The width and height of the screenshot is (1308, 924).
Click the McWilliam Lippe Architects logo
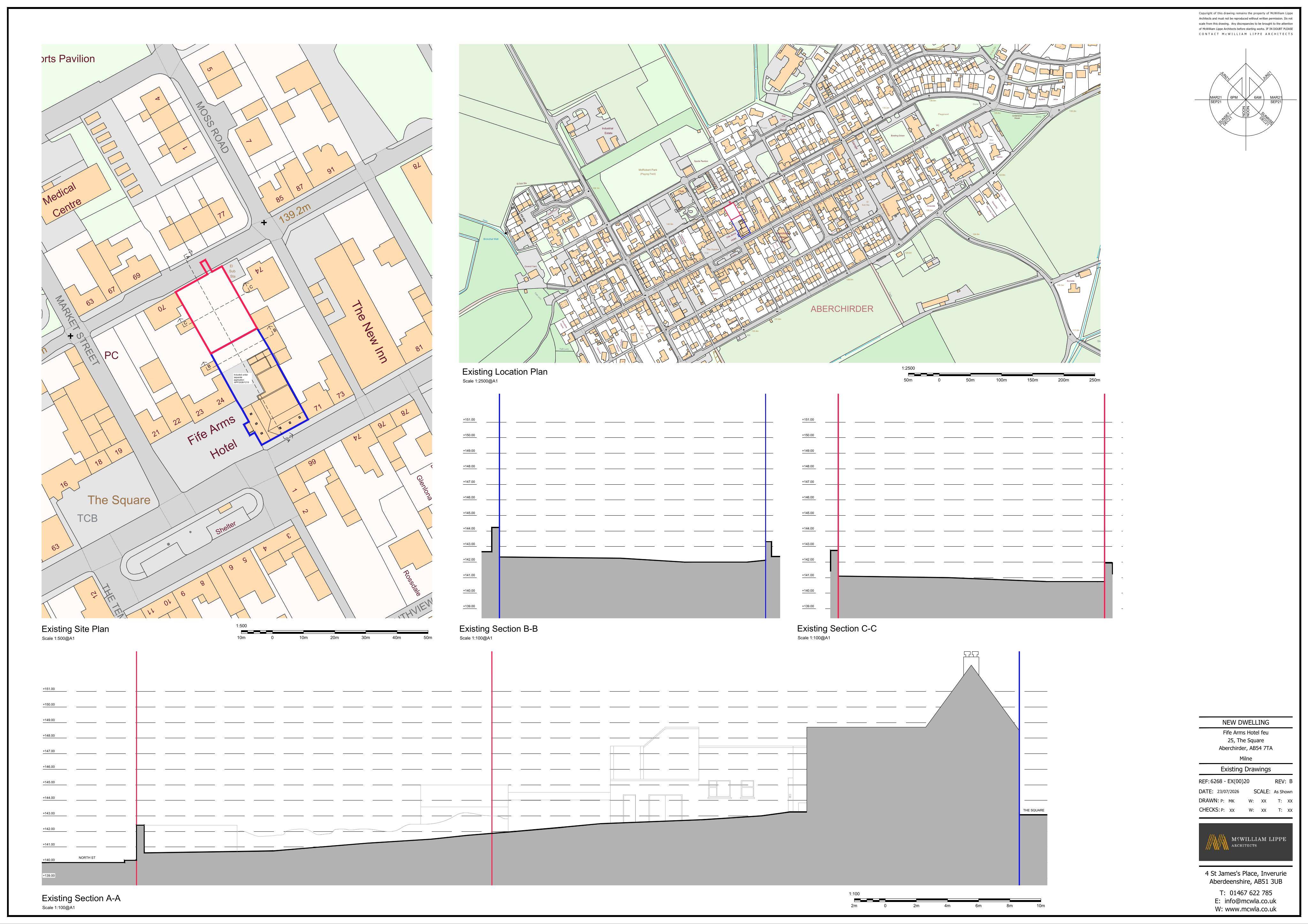tap(1246, 842)
